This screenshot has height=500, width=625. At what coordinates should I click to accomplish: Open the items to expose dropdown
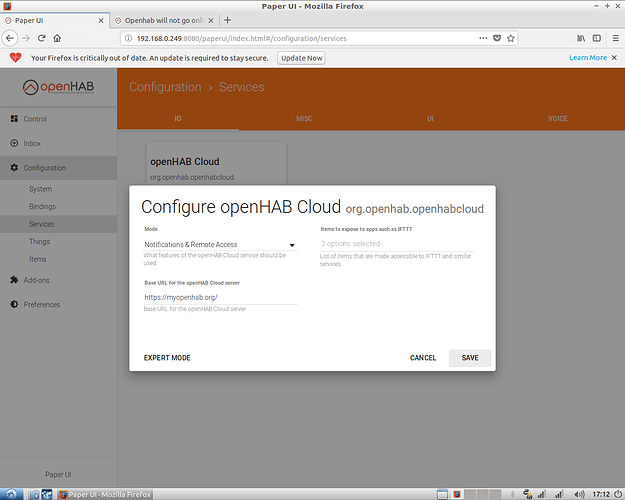pos(395,244)
